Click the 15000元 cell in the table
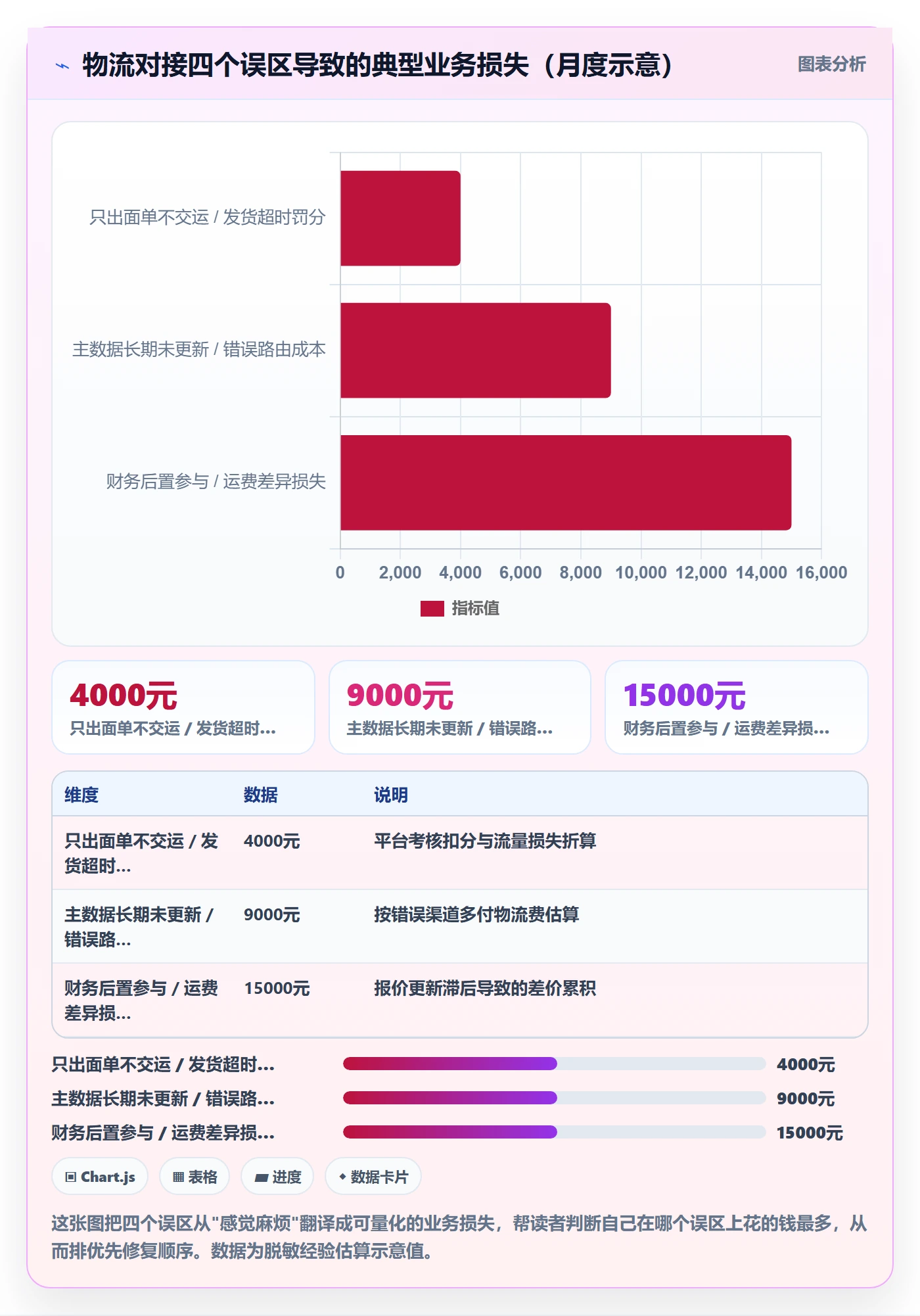This screenshot has width=920, height=1316. point(277,988)
